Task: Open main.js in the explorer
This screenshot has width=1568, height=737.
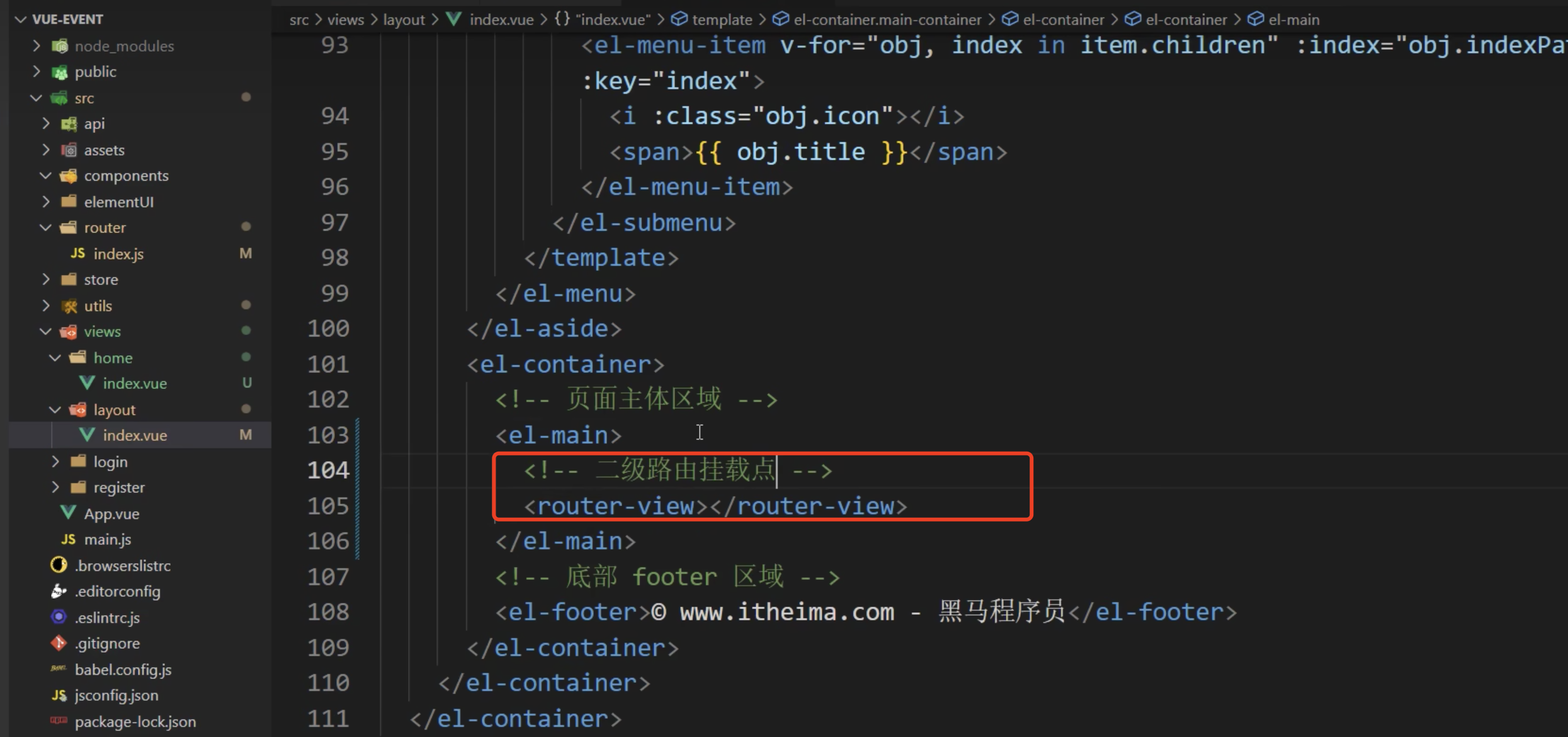Action: point(108,539)
